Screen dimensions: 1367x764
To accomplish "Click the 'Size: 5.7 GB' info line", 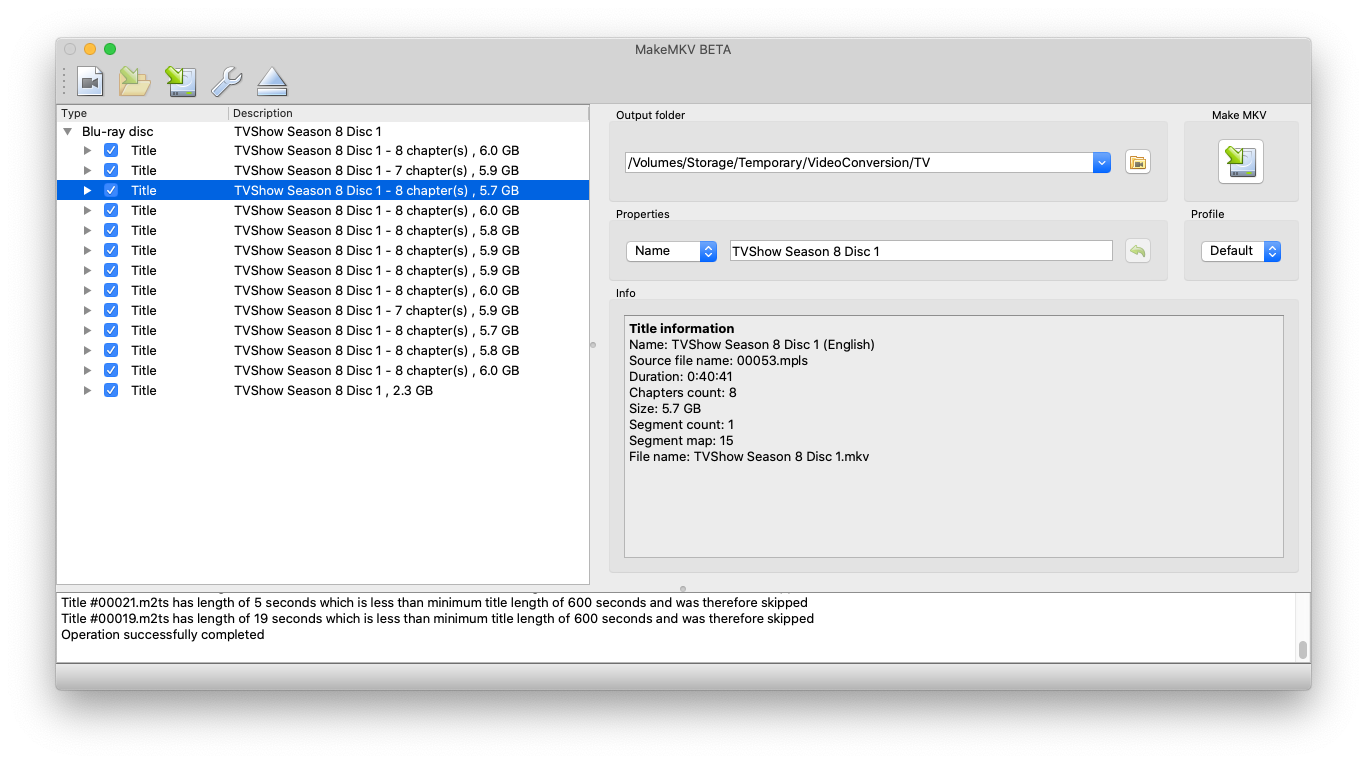I will [665, 408].
